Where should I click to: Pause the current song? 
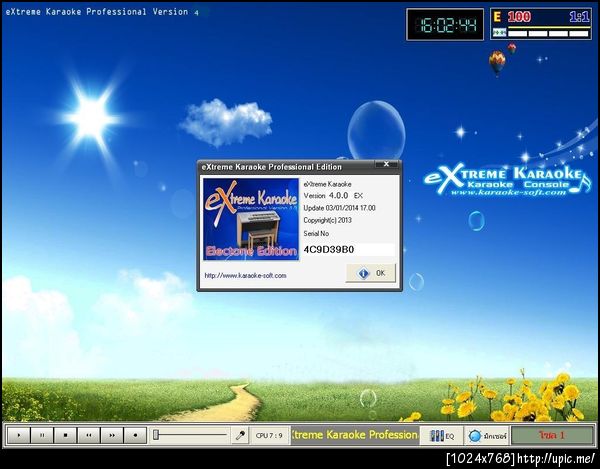pyautogui.click(x=42, y=435)
